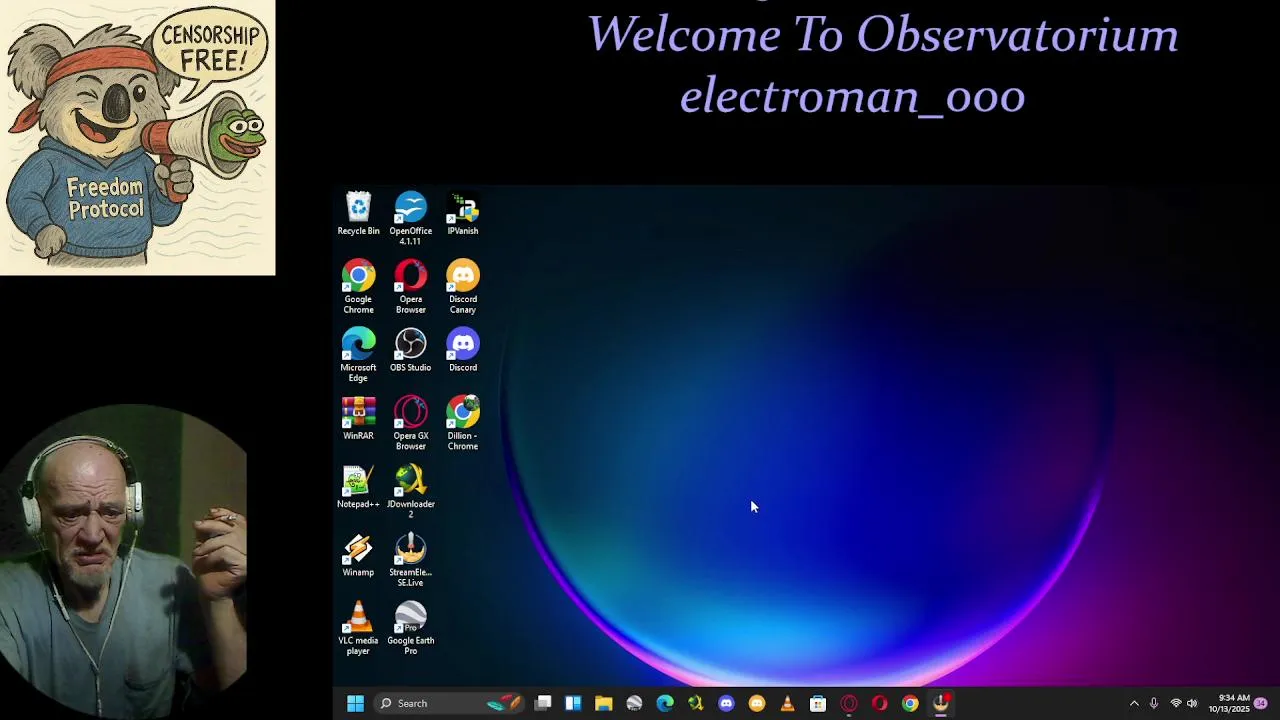Open the Widgets taskbar icon
Viewport: 1280px width, 720px height.
(x=573, y=703)
